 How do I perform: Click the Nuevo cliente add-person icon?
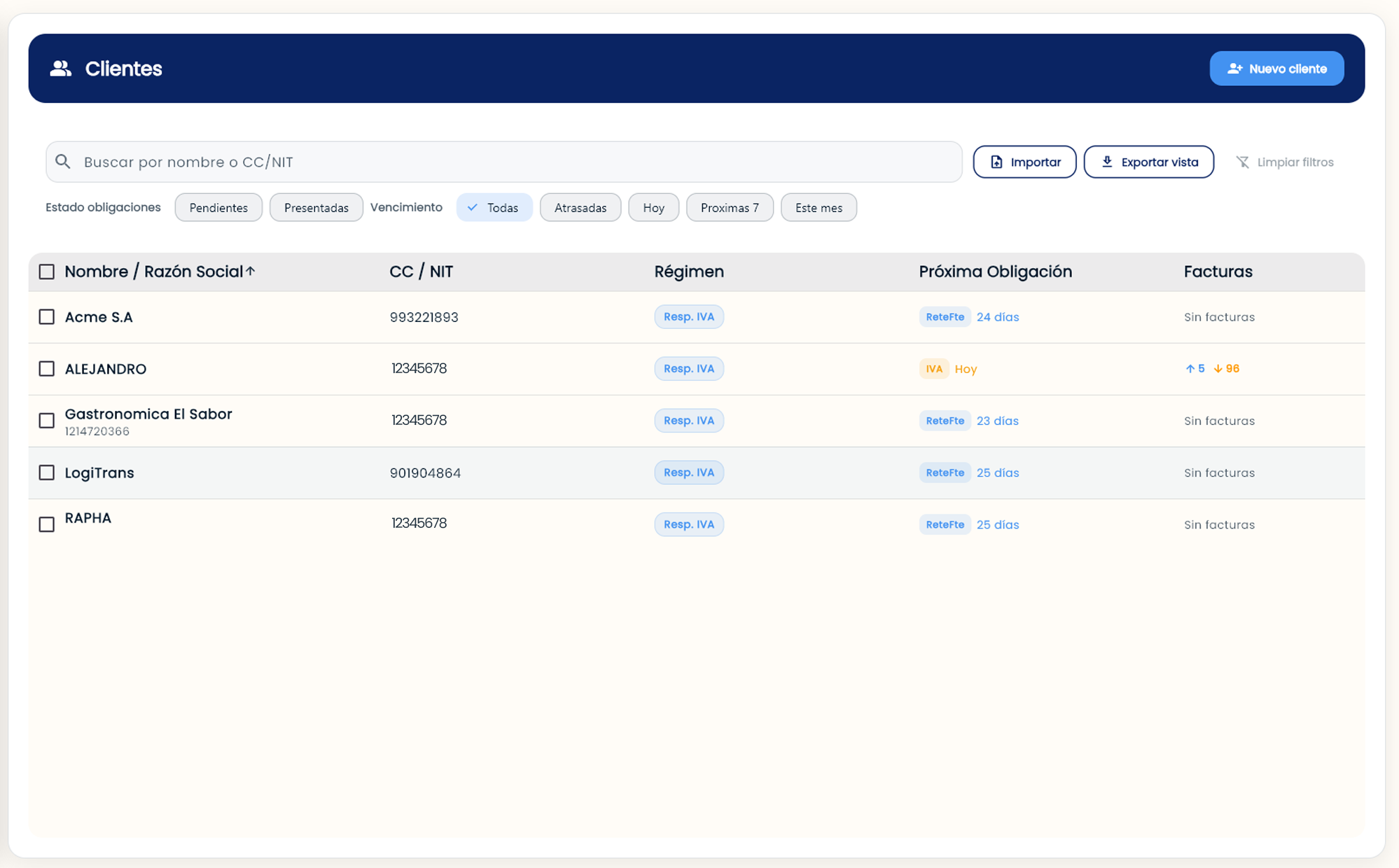pos(1234,69)
